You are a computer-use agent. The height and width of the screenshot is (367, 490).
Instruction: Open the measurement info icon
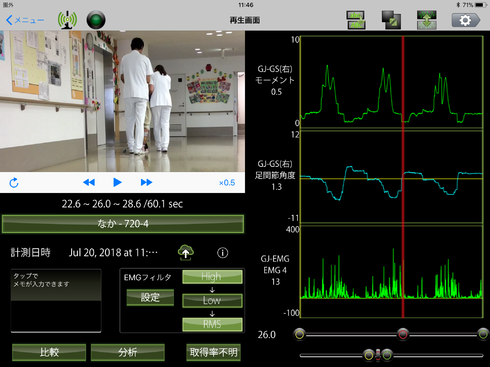coord(223,253)
